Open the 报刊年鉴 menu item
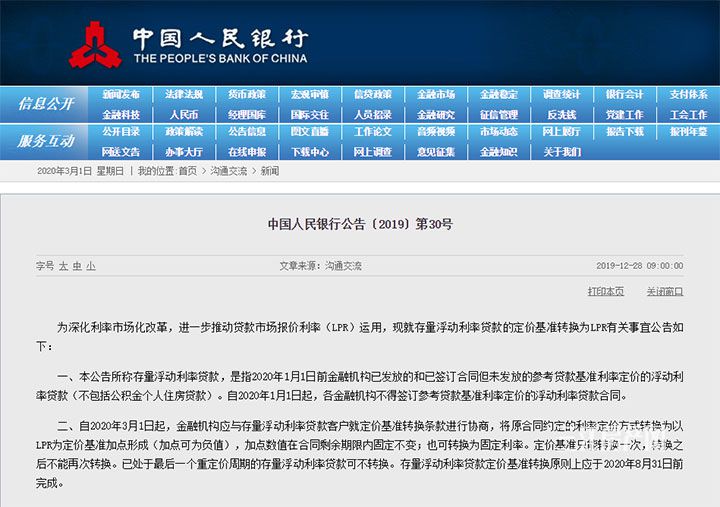 tap(688, 132)
